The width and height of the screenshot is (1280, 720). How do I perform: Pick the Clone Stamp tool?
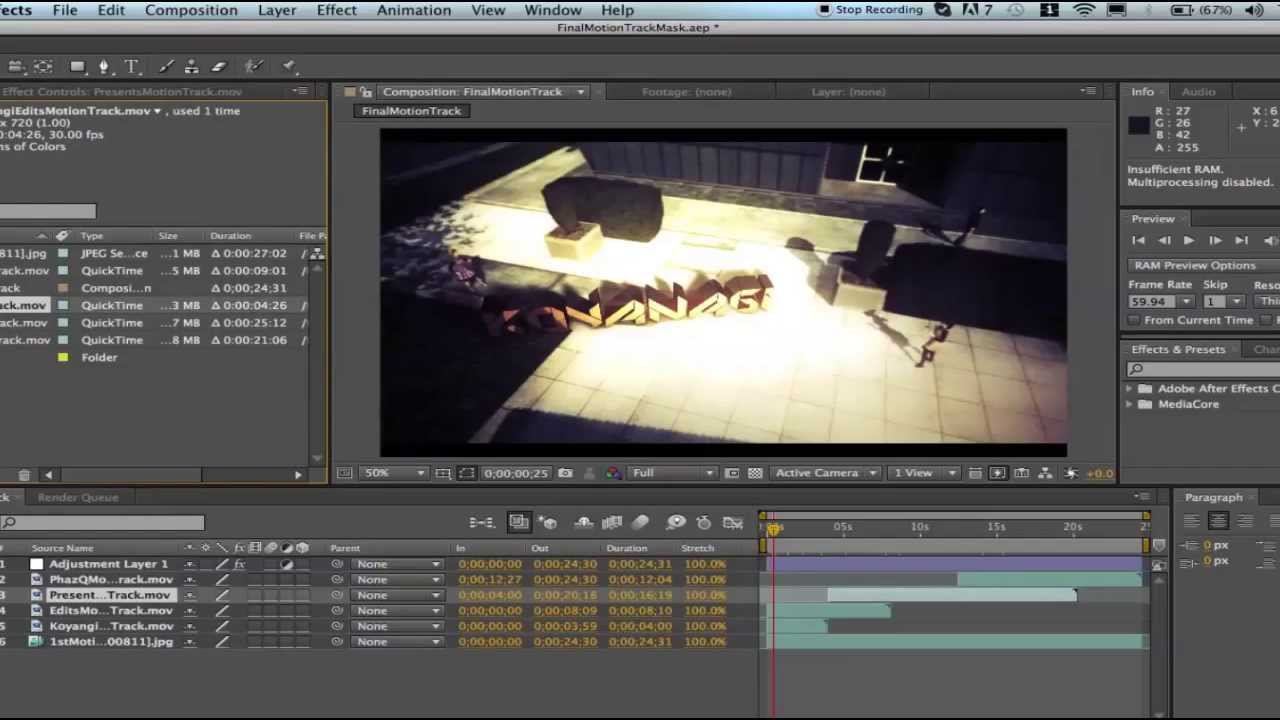point(192,67)
